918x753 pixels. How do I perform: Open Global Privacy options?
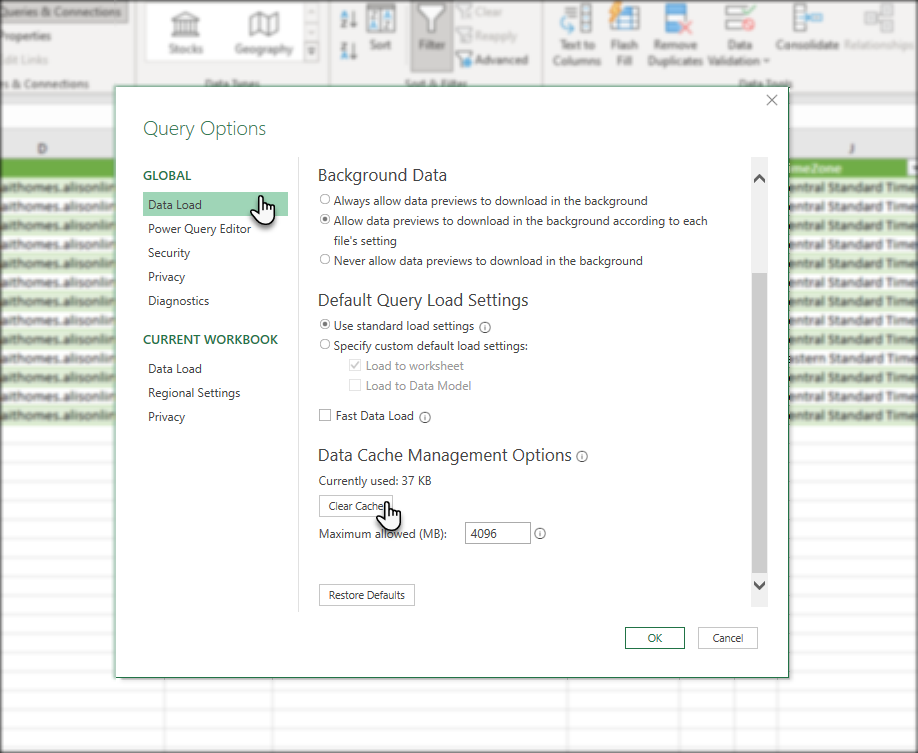point(166,276)
